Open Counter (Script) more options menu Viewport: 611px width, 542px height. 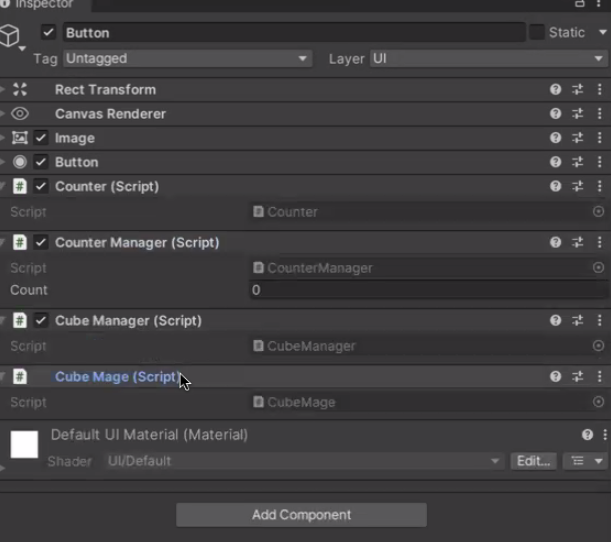click(x=599, y=186)
